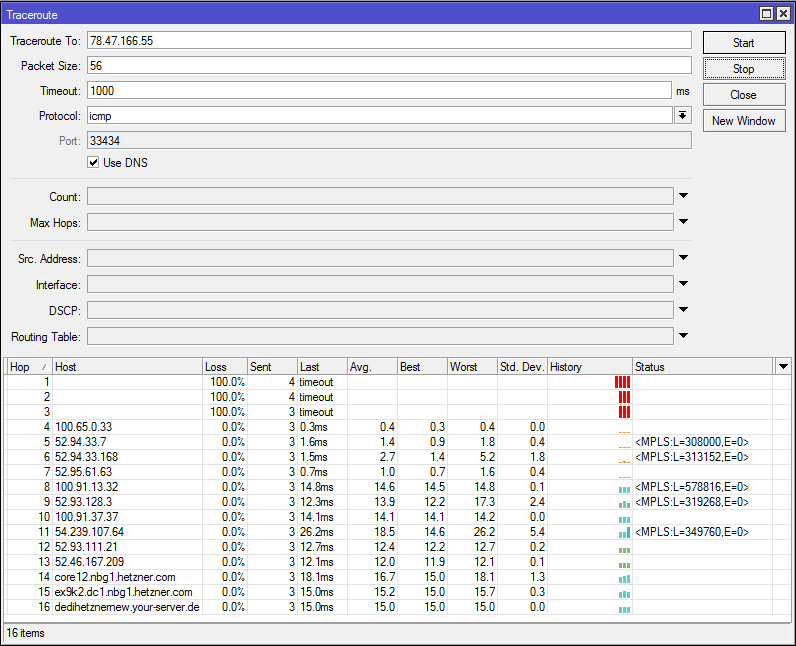Sort by the Status column header
796x646 pixels.
point(703,366)
